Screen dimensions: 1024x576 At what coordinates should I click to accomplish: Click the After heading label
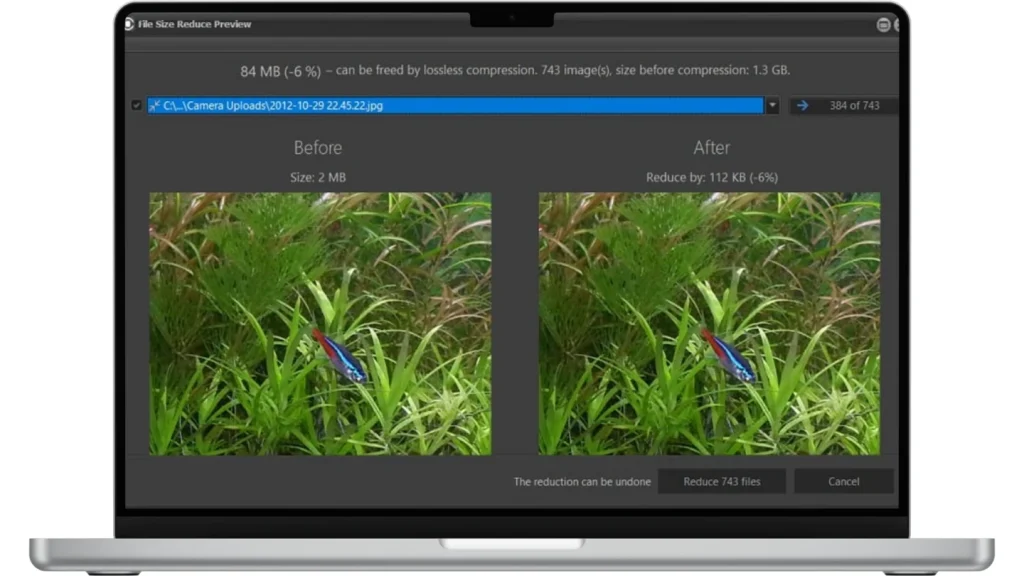point(711,148)
